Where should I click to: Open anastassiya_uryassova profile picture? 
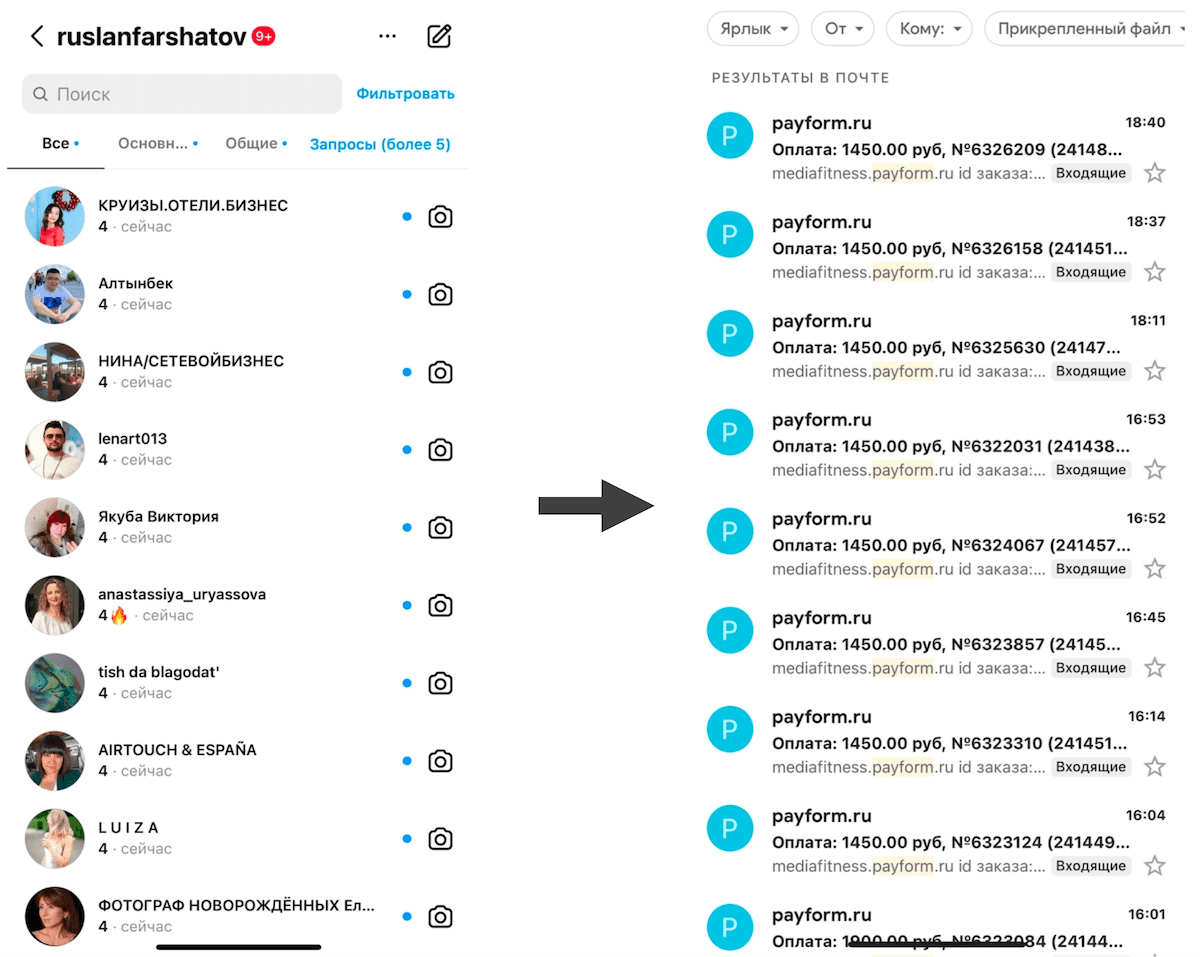55,605
